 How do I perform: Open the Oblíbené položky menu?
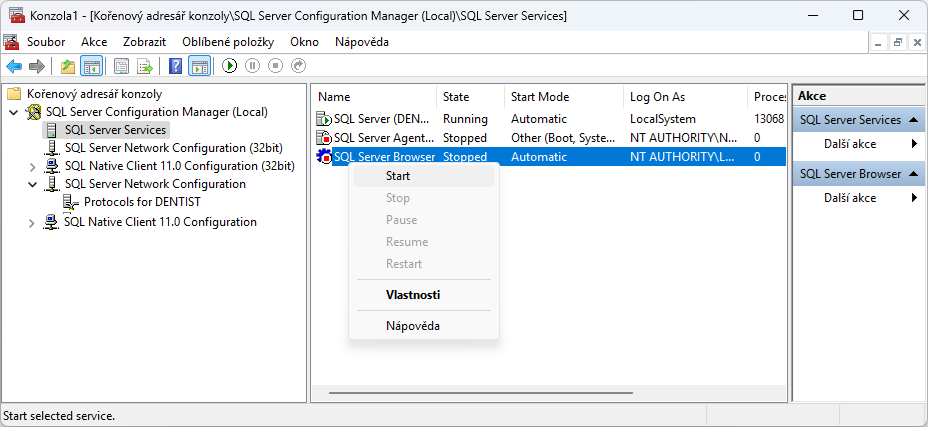point(228,42)
